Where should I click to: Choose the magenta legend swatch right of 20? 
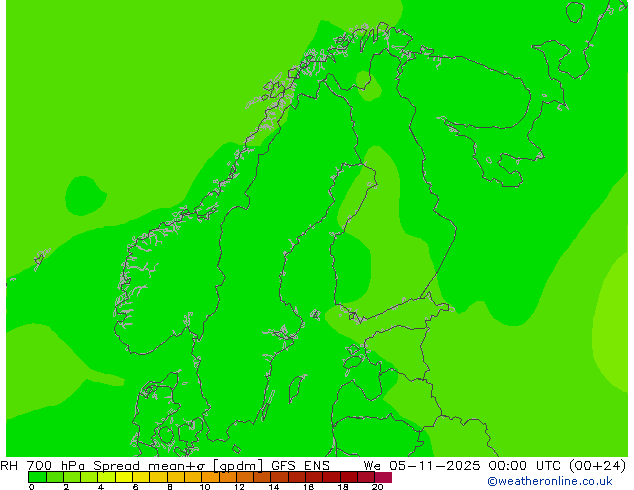click(383, 477)
